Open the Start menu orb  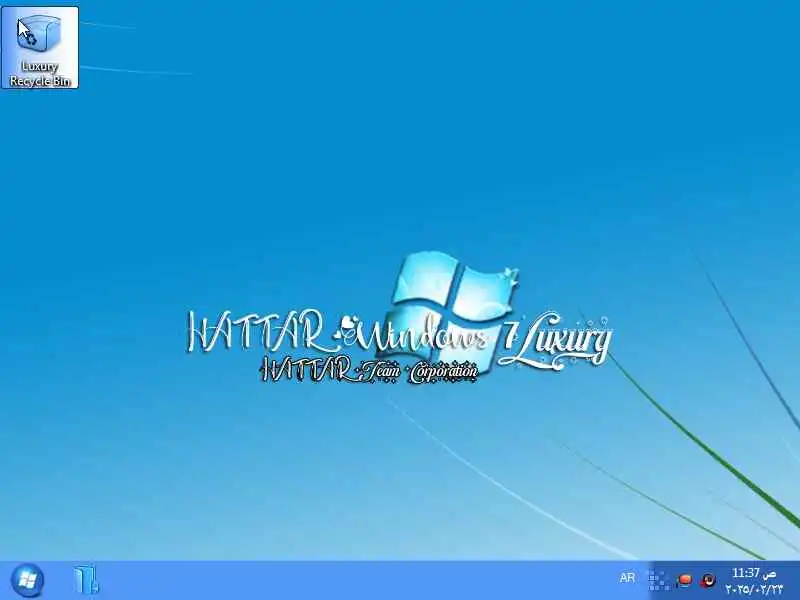(x=27, y=580)
